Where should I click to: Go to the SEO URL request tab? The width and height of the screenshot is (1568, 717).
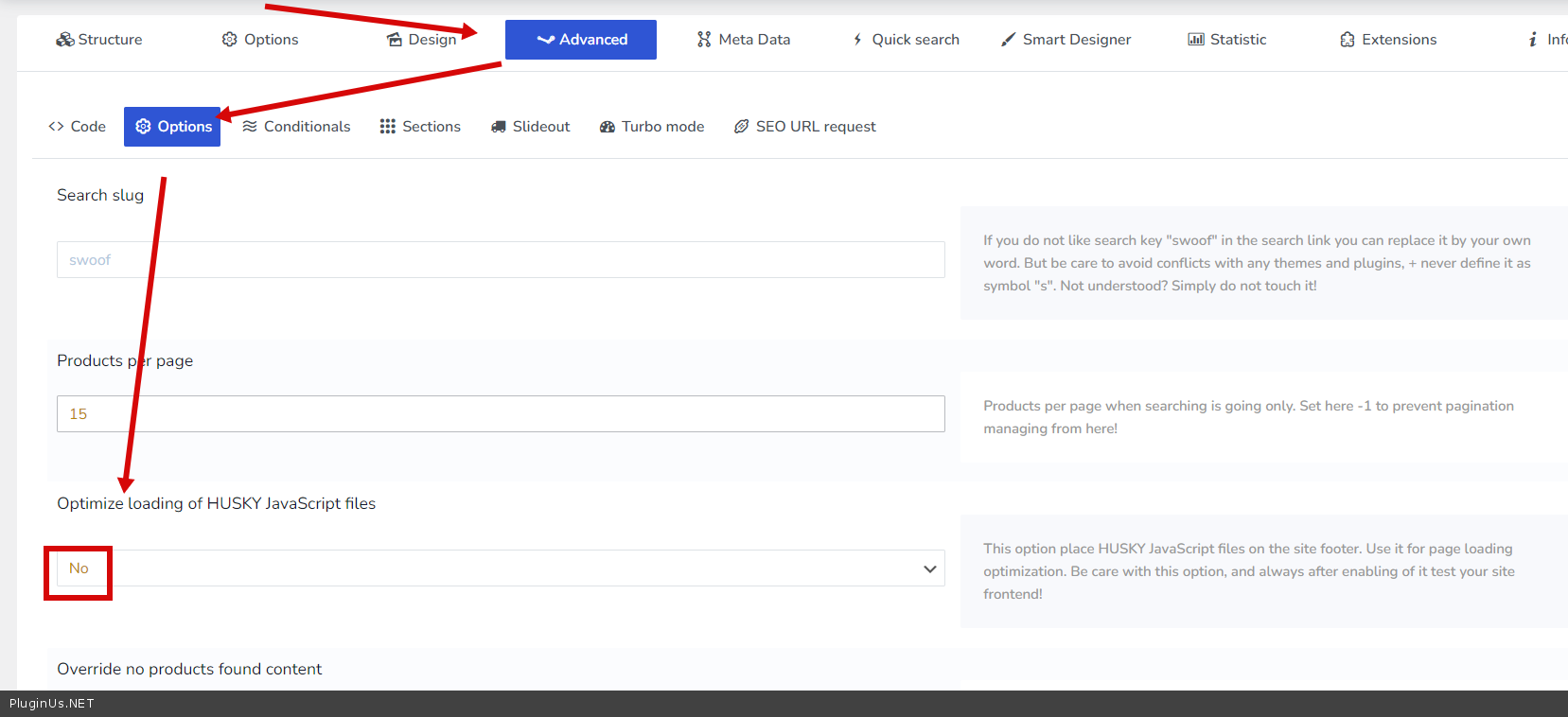coord(805,127)
